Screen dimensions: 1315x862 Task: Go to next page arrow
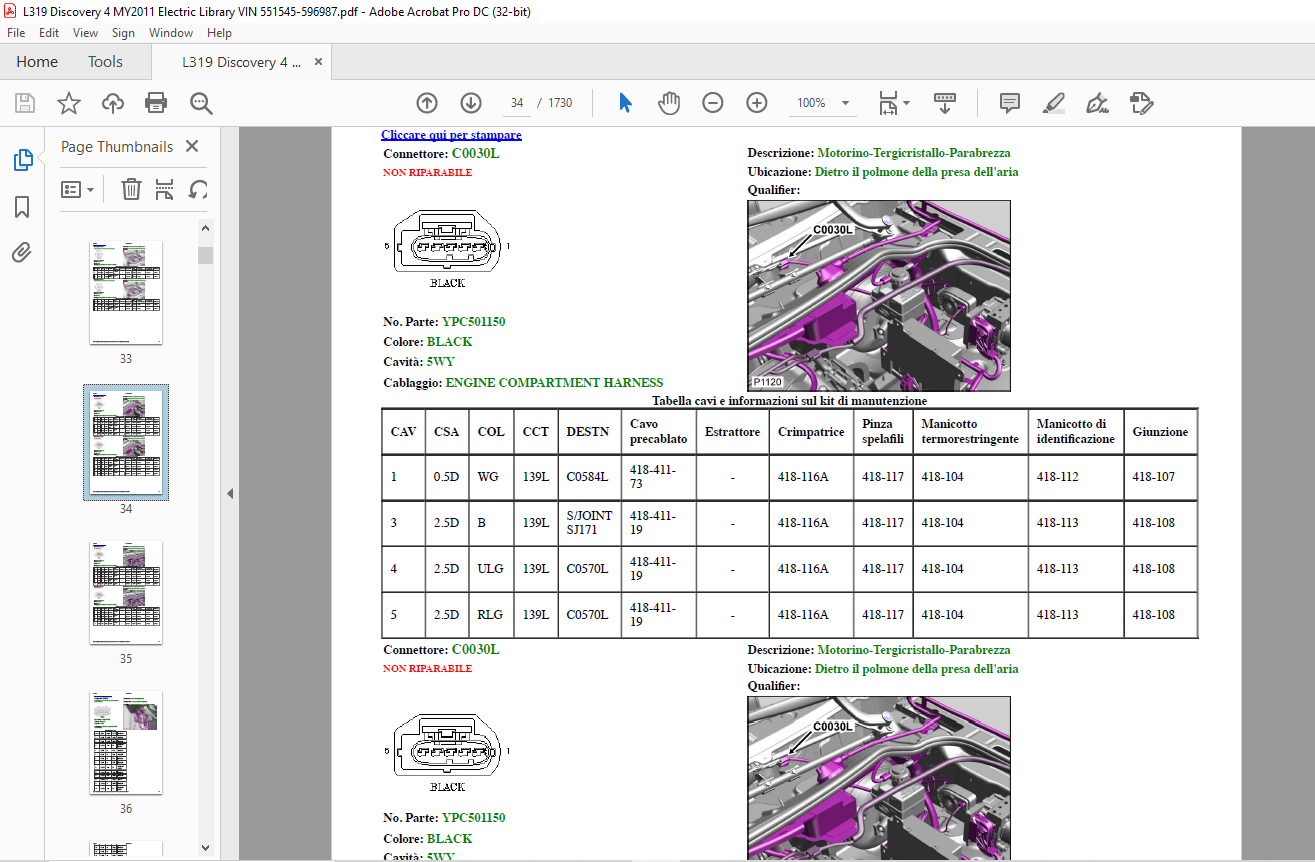click(471, 103)
